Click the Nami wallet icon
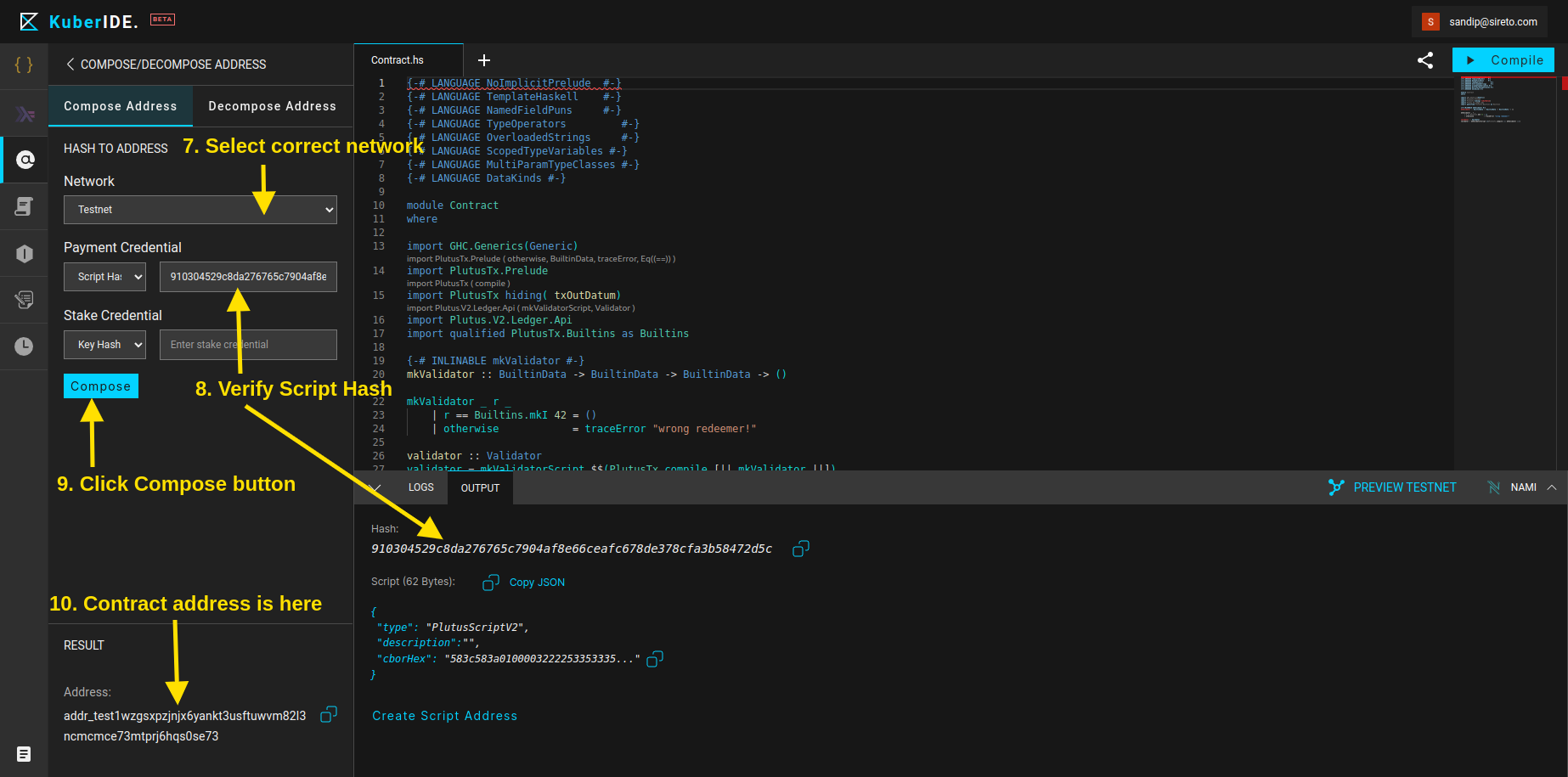This screenshot has width=1568, height=777. 1493,487
